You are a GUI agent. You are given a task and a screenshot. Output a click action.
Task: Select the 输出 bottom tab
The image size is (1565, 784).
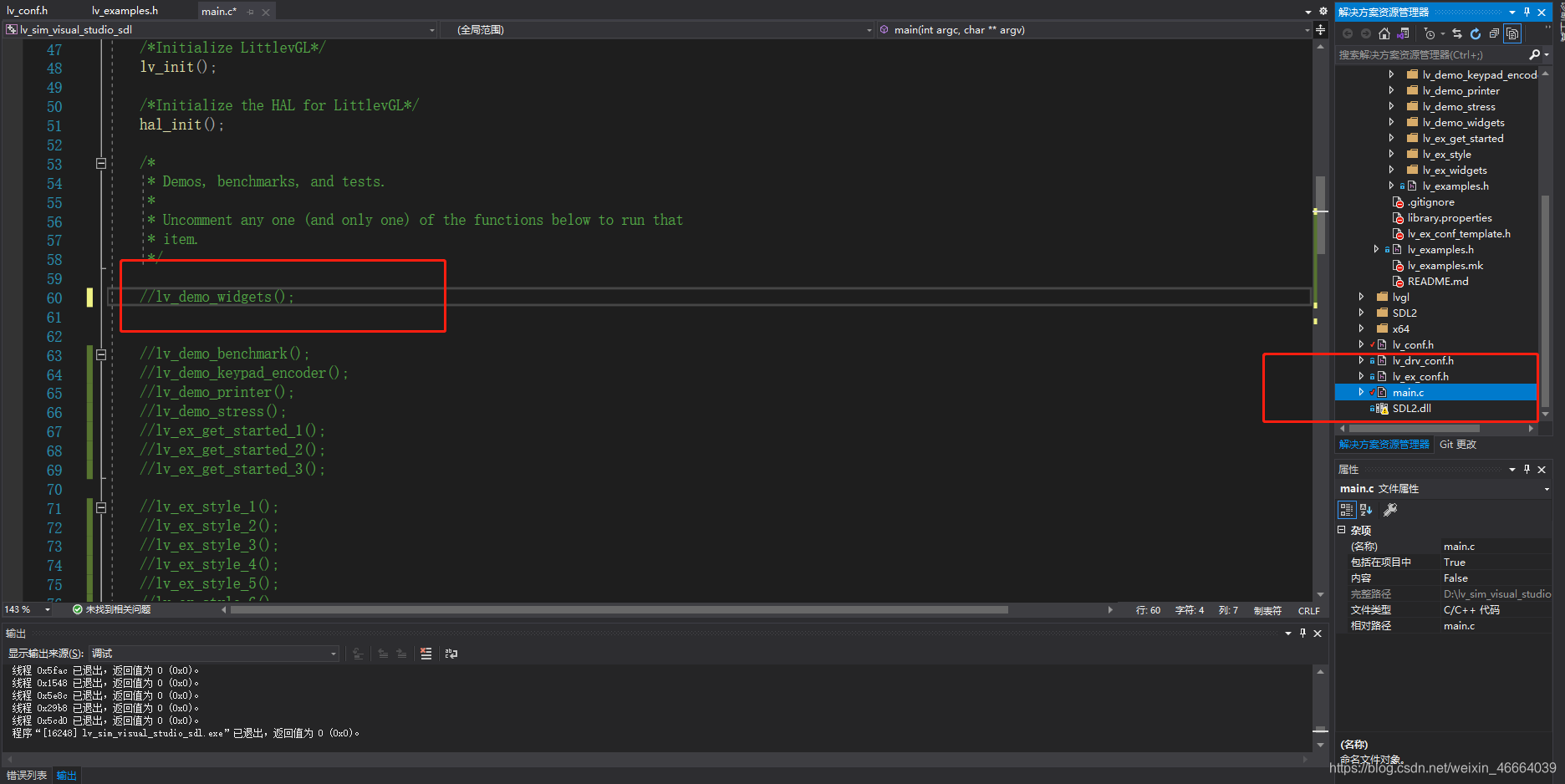66,776
